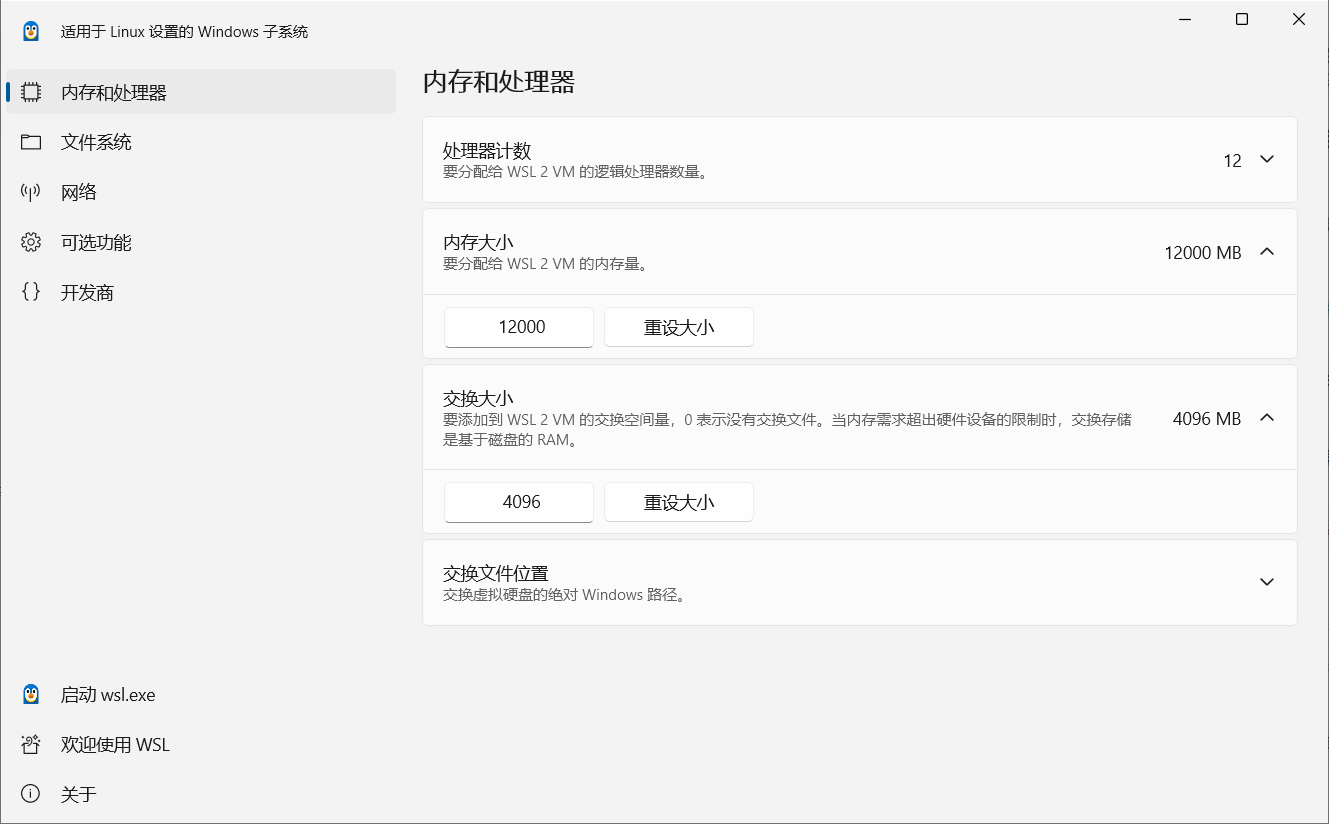Viewport: 1329px width, 824px height.
Task: Click the curly braces icon for 开发商
Action: (31, 292)
